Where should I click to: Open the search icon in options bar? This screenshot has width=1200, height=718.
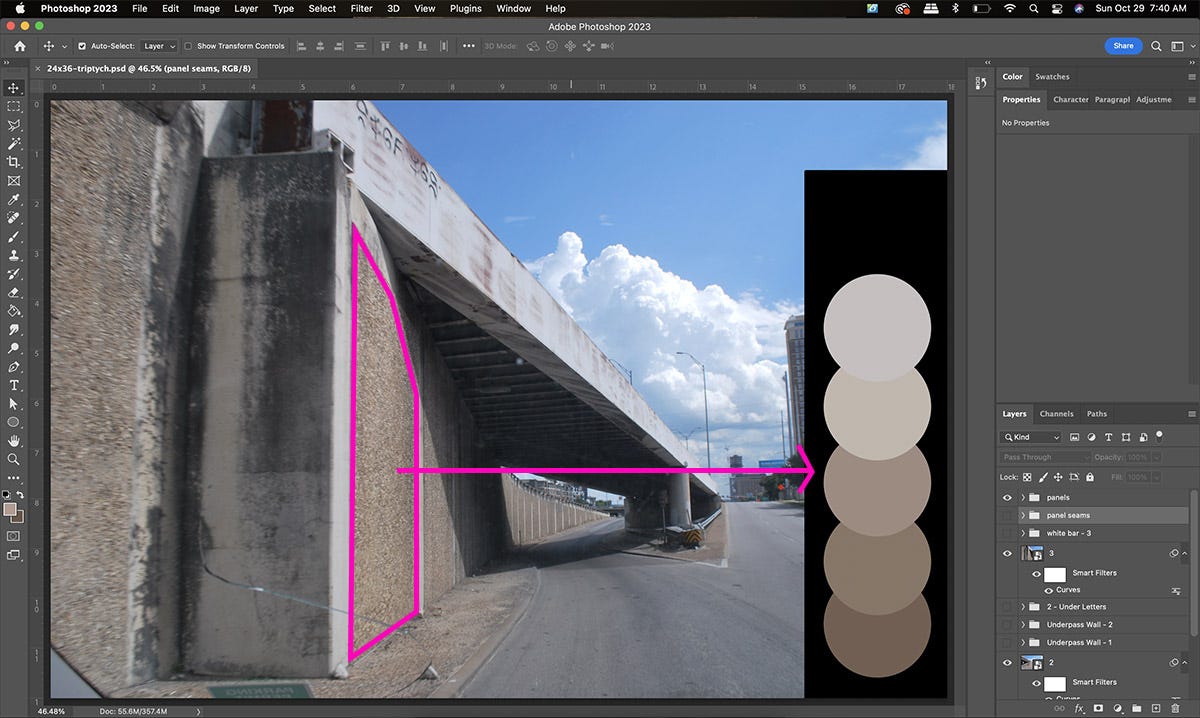[1157, 46]
